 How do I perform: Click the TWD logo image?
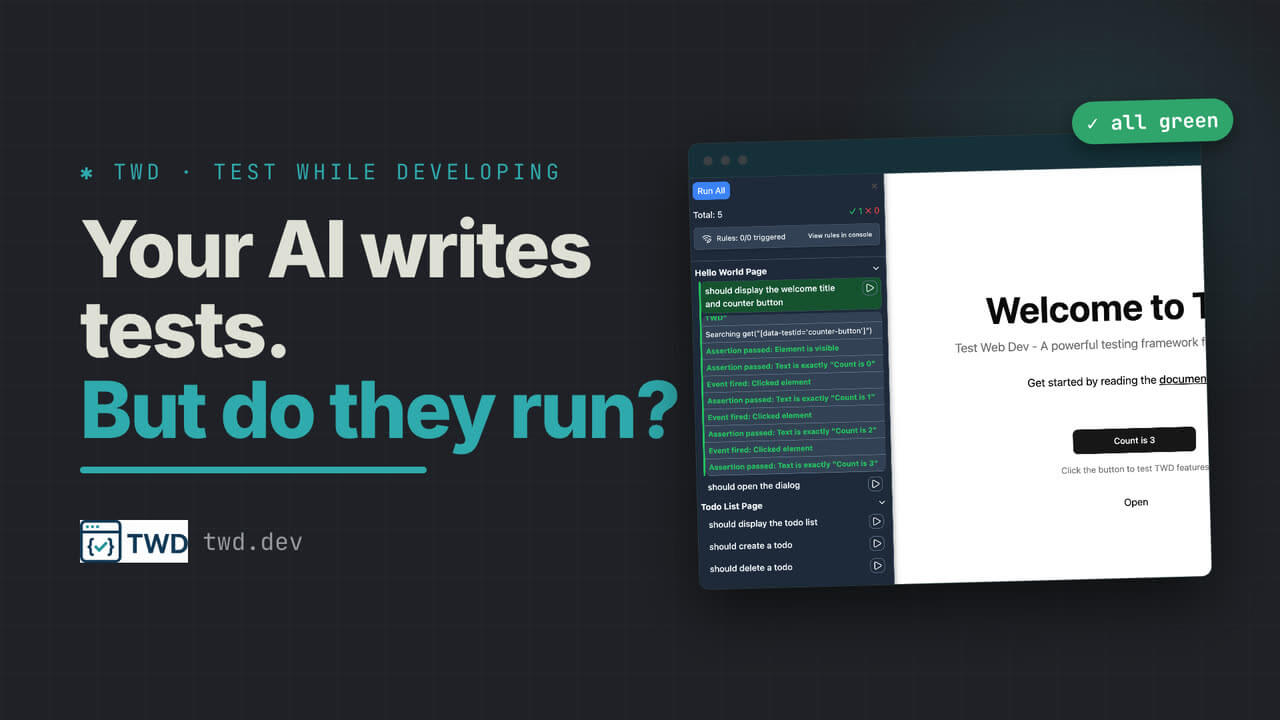pos(134,541)
